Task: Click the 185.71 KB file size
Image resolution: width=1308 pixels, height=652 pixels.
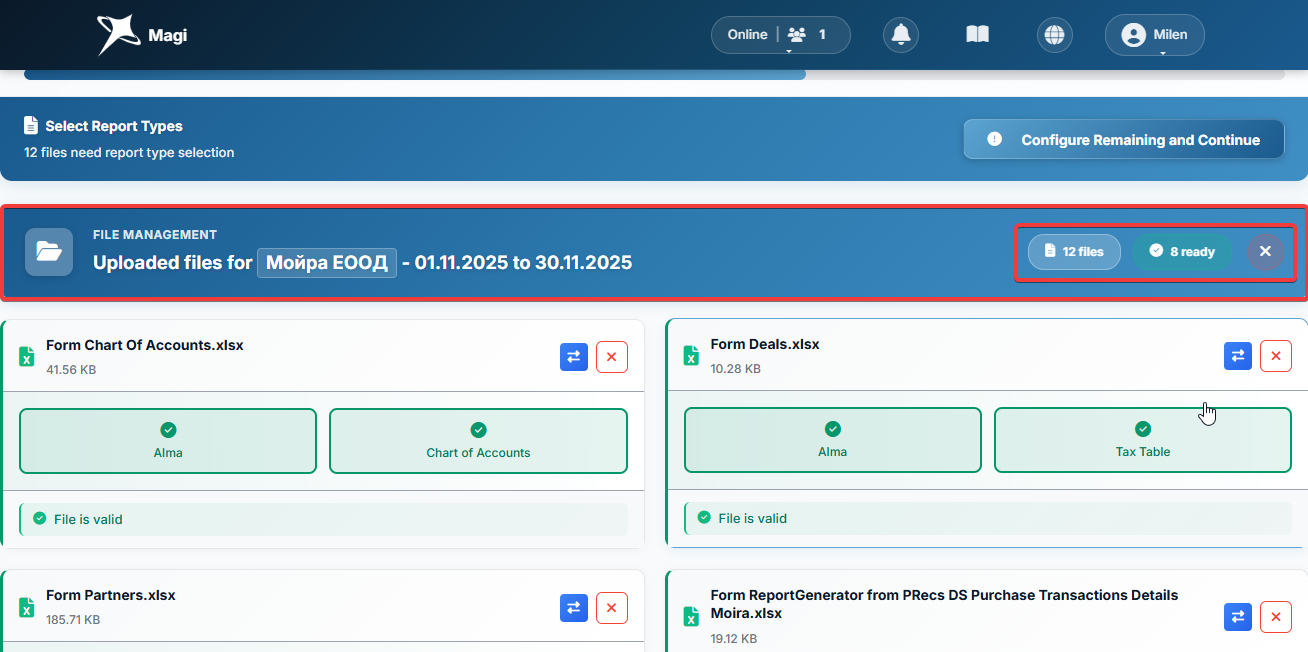Action: coord(73,620)
